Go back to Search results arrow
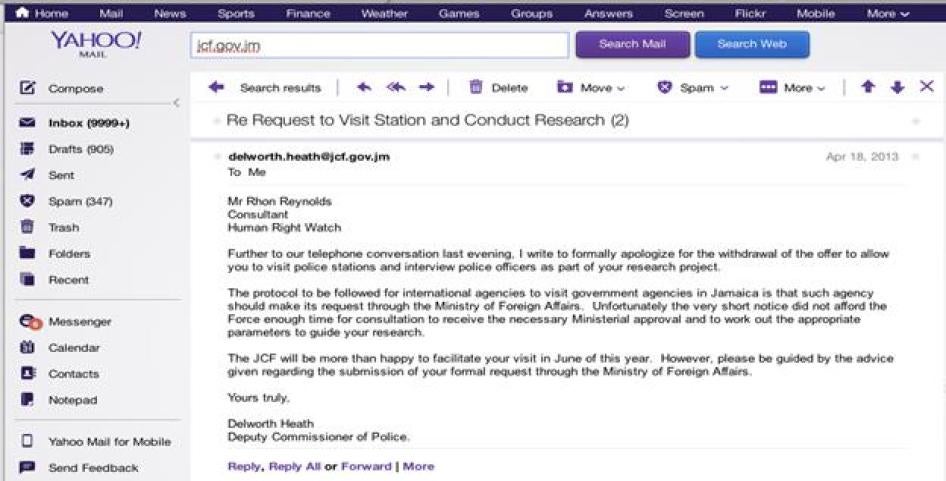 click(x=216, y=88)
